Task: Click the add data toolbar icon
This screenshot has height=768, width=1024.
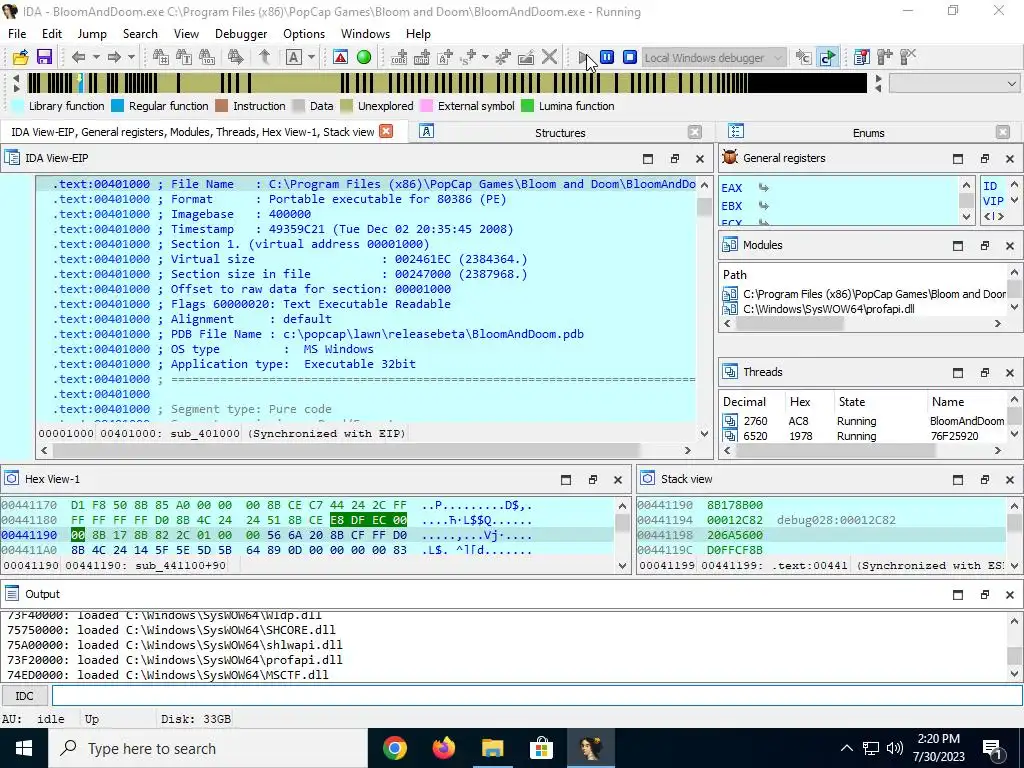Action: coord(422,57)
